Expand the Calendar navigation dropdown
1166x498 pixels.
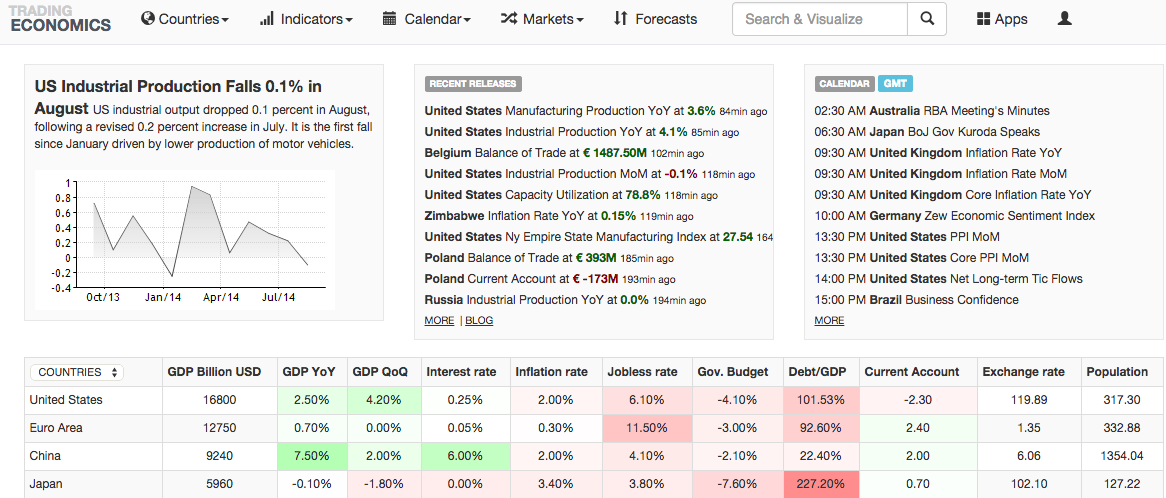(427, 19)
